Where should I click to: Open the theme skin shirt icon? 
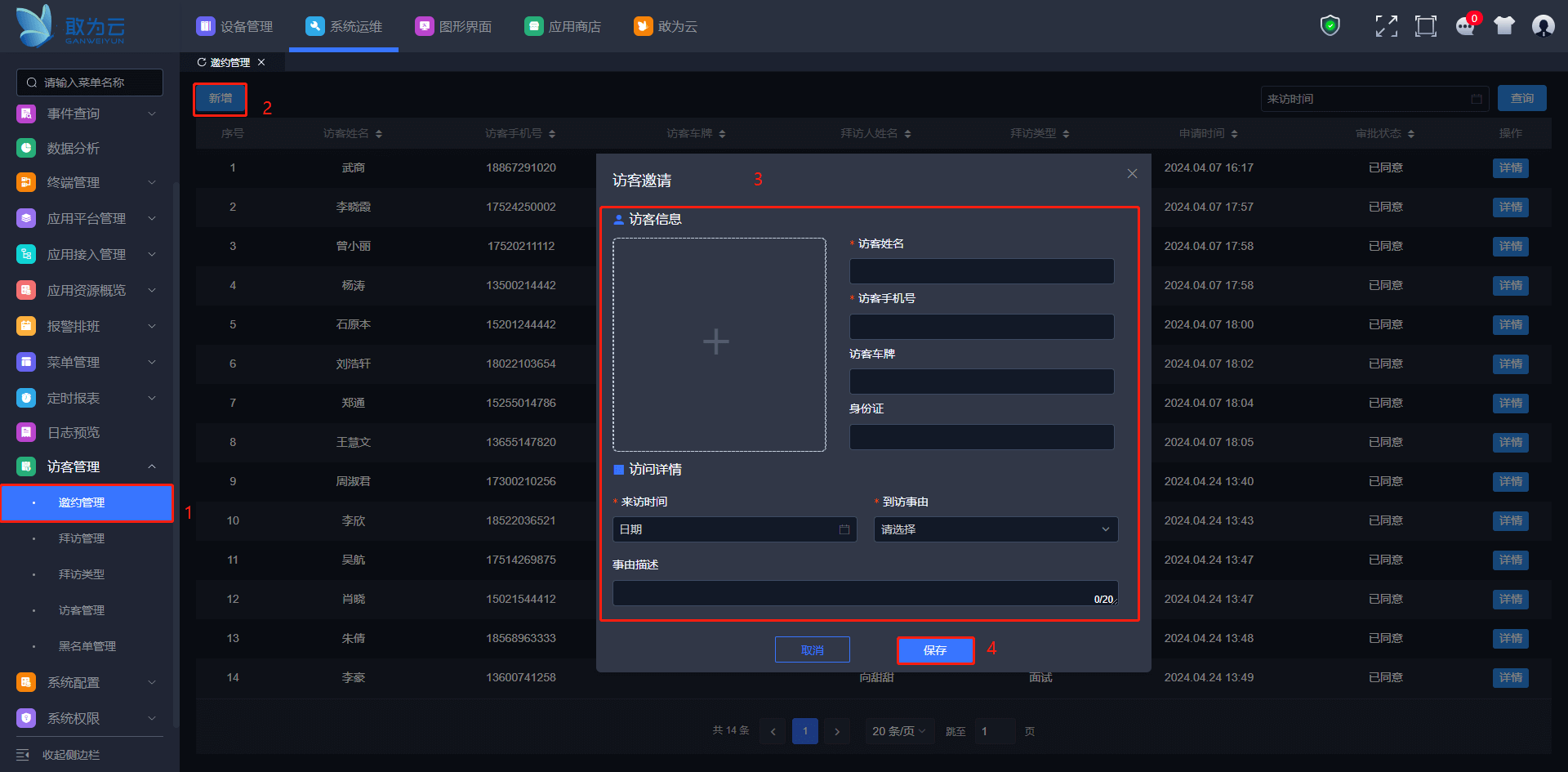point(1503,26)
